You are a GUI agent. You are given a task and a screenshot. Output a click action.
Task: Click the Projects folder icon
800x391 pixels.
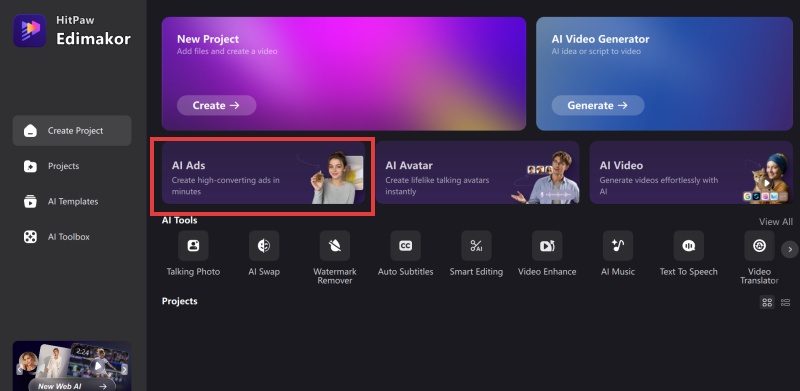tap(30, 166)
